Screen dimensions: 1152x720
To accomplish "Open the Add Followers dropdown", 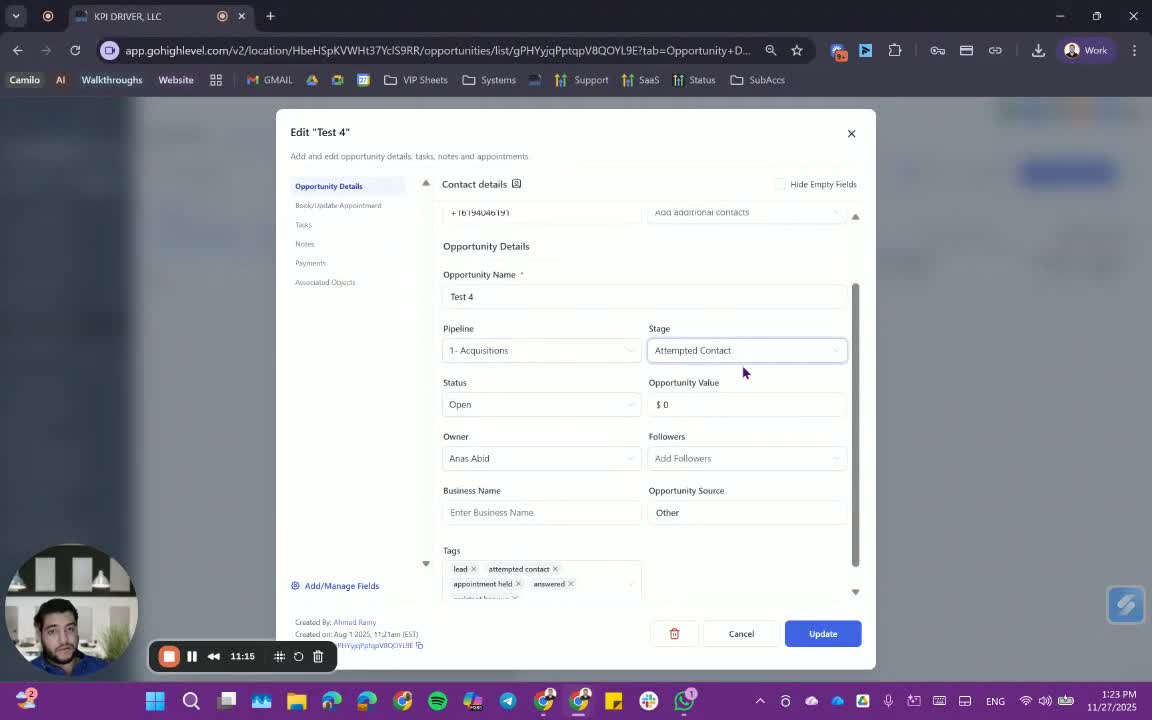I will [746, 458].
